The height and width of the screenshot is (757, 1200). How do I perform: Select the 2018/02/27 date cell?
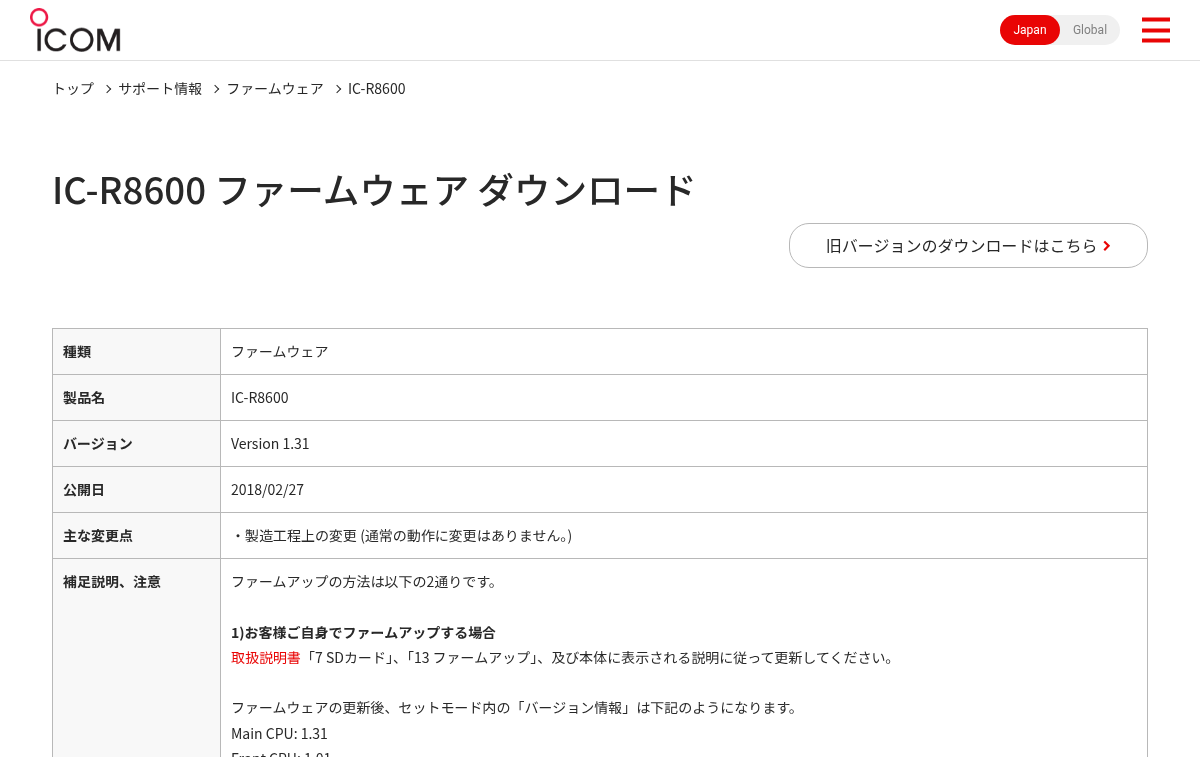click(684, 490)
